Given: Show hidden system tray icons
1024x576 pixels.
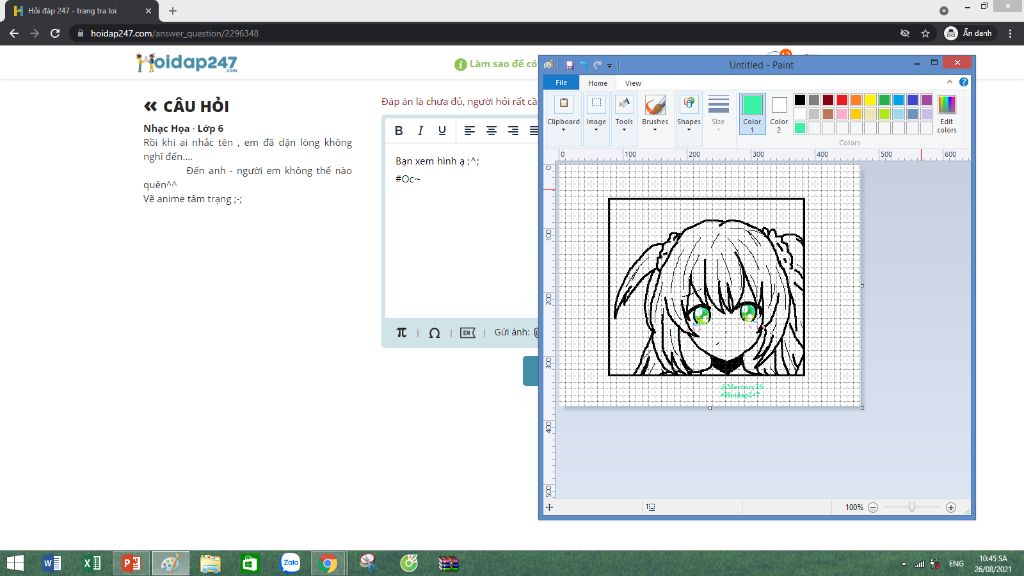Looking at the screenshot, I should [904, 564].
